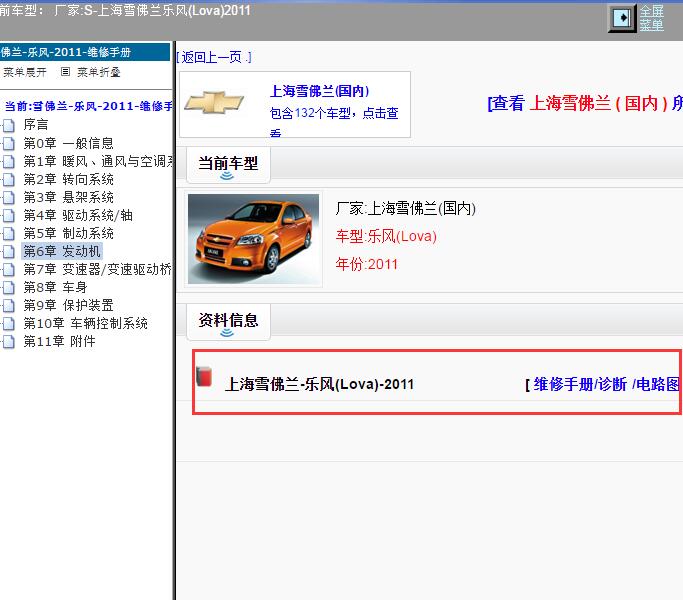Click the fullscreen arrow icon at top right

622,18
